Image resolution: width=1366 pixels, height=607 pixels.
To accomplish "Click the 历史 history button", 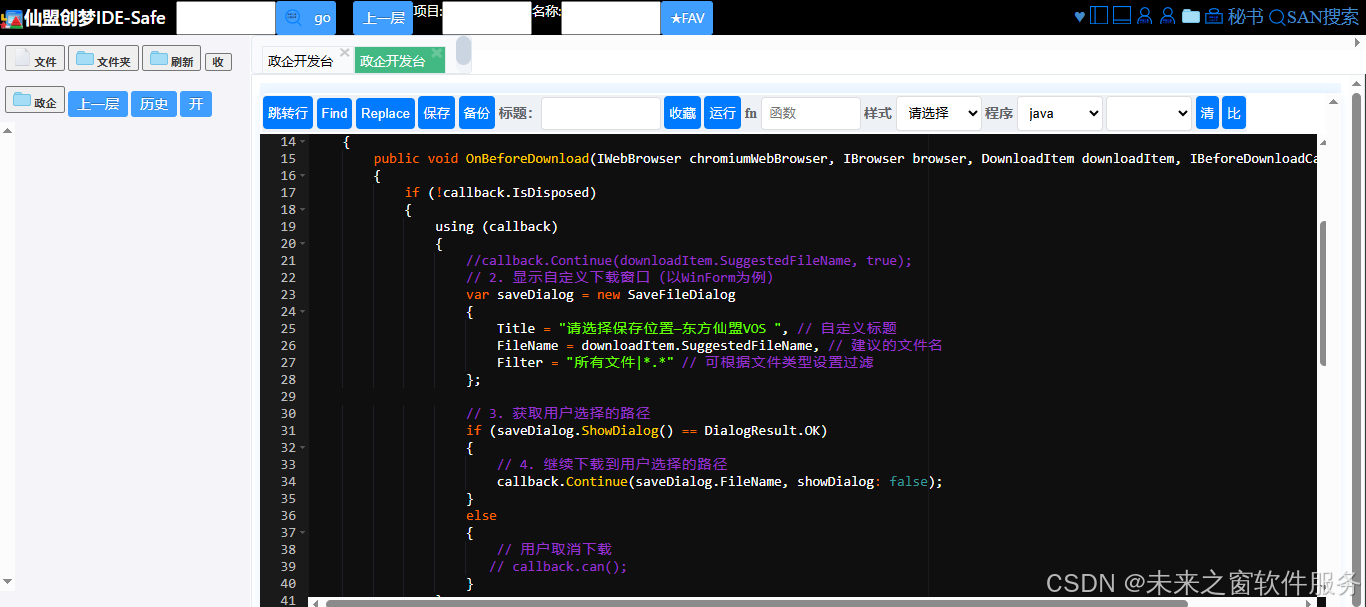I will (154, 104).
